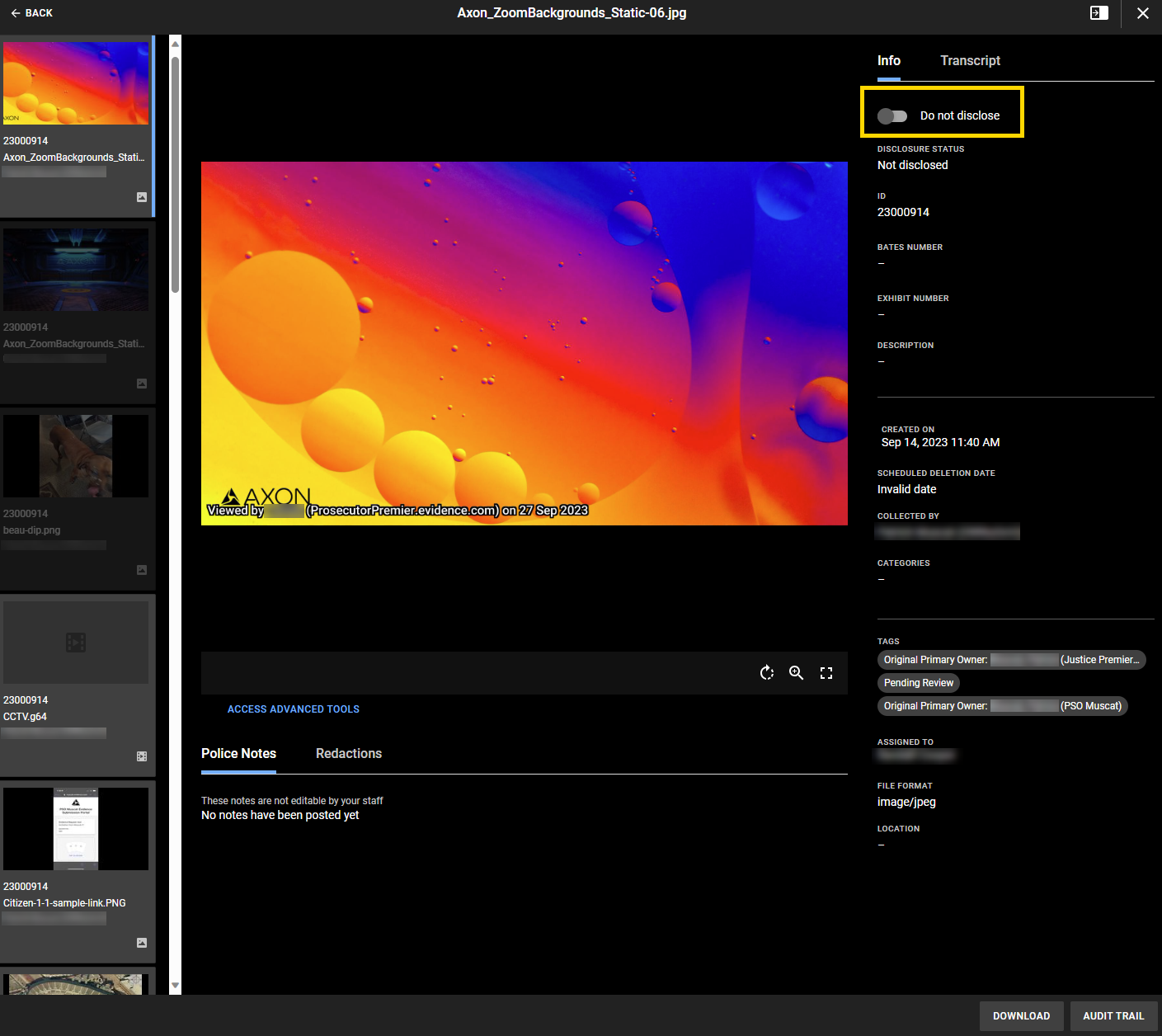
Task: Click the PSO Muscat primary owner tag
Action: (x=1002, y=706)
